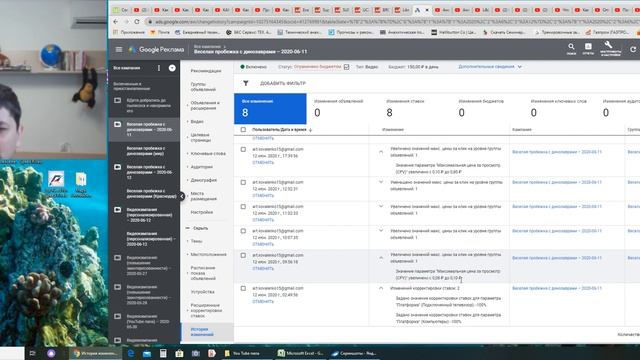Image resolution: width=640 pixels, height=360 pixels.
Task: Open Демография in the page menu
Action: pyautogui.click(x=204, y=180)
